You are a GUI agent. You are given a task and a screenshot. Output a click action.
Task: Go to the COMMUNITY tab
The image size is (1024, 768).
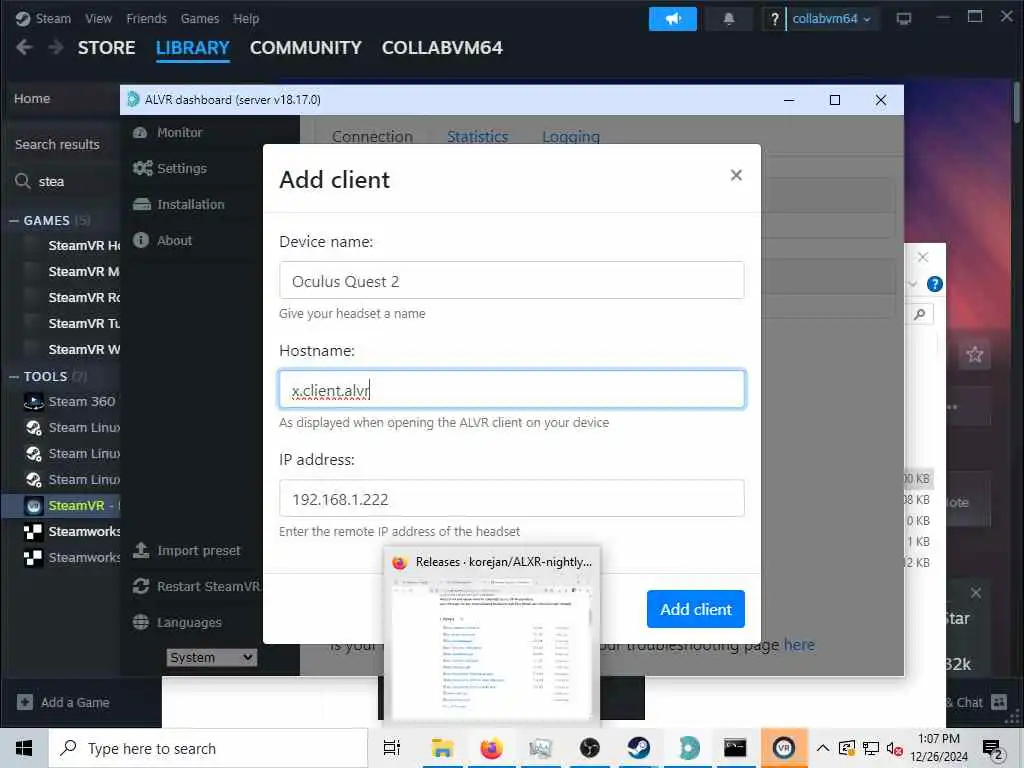click(x=306, y=48)
